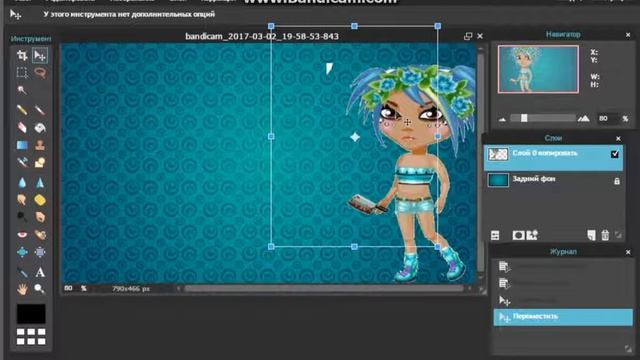Select the Eraser tool
640x360 pixels.
22,128
